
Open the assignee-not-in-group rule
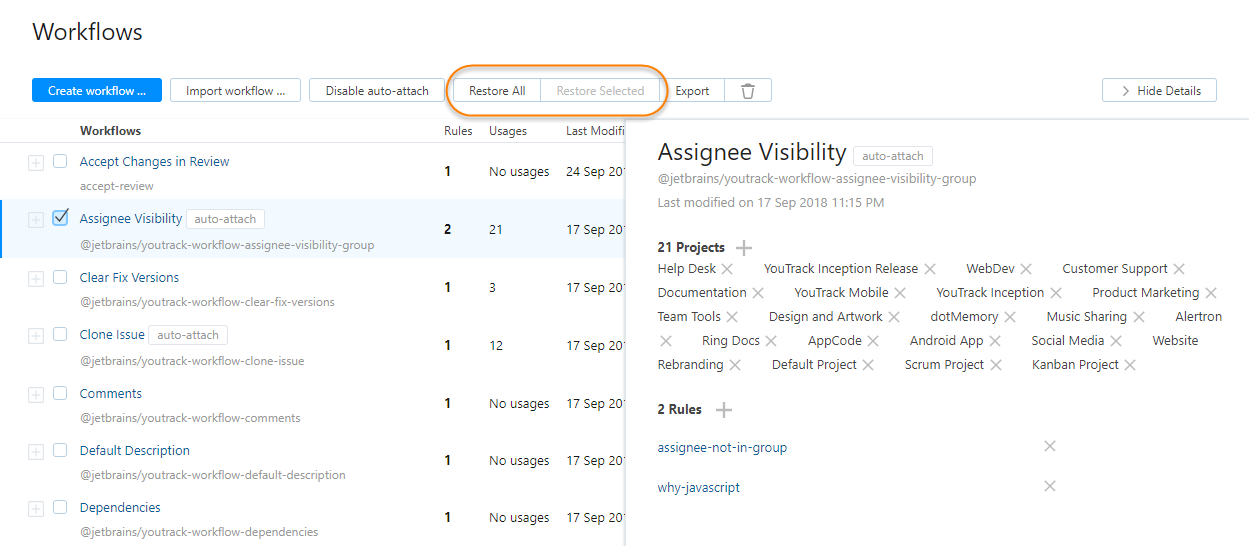(722, 448)
